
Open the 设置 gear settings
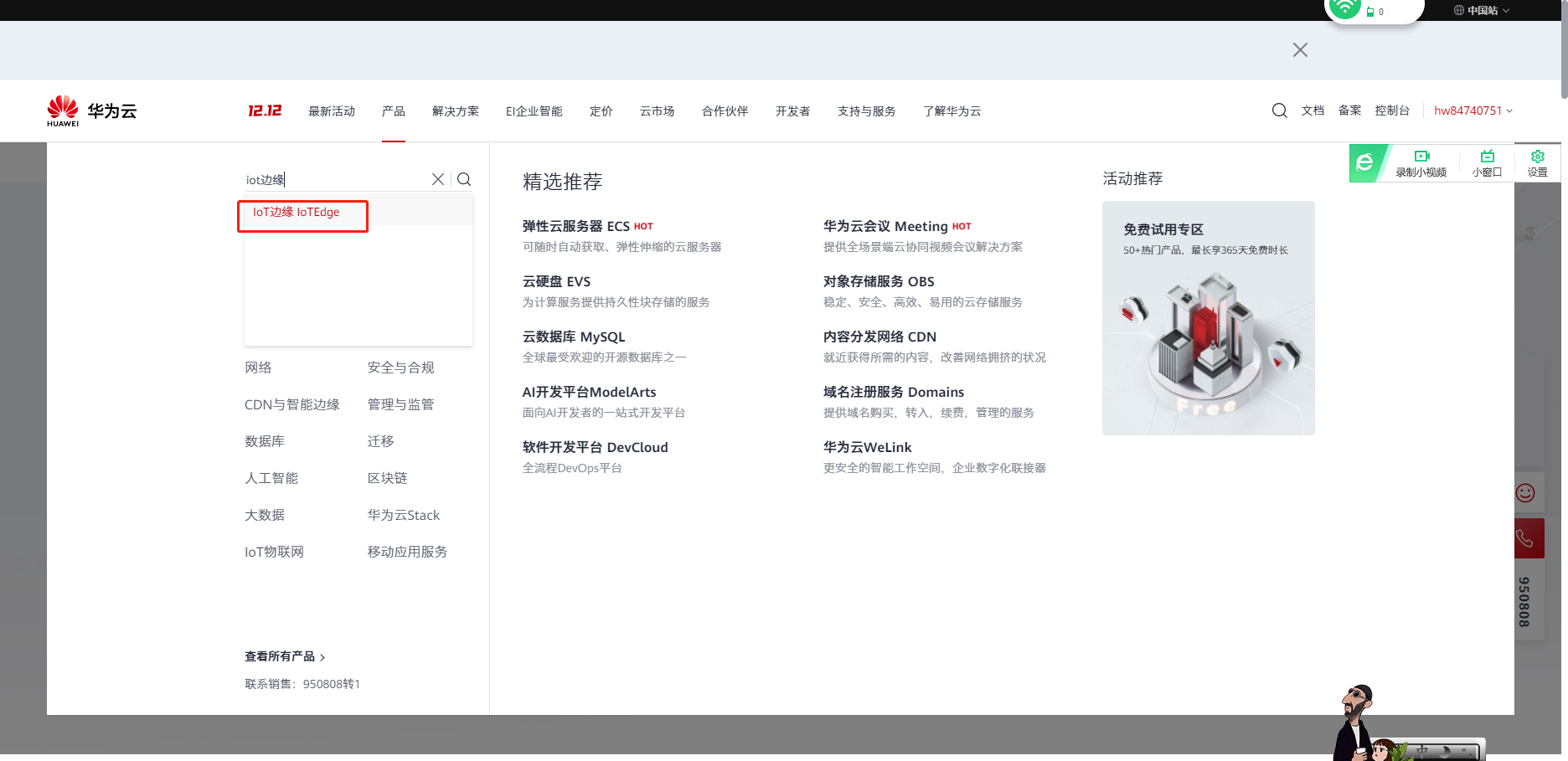tap(1538, 163)
